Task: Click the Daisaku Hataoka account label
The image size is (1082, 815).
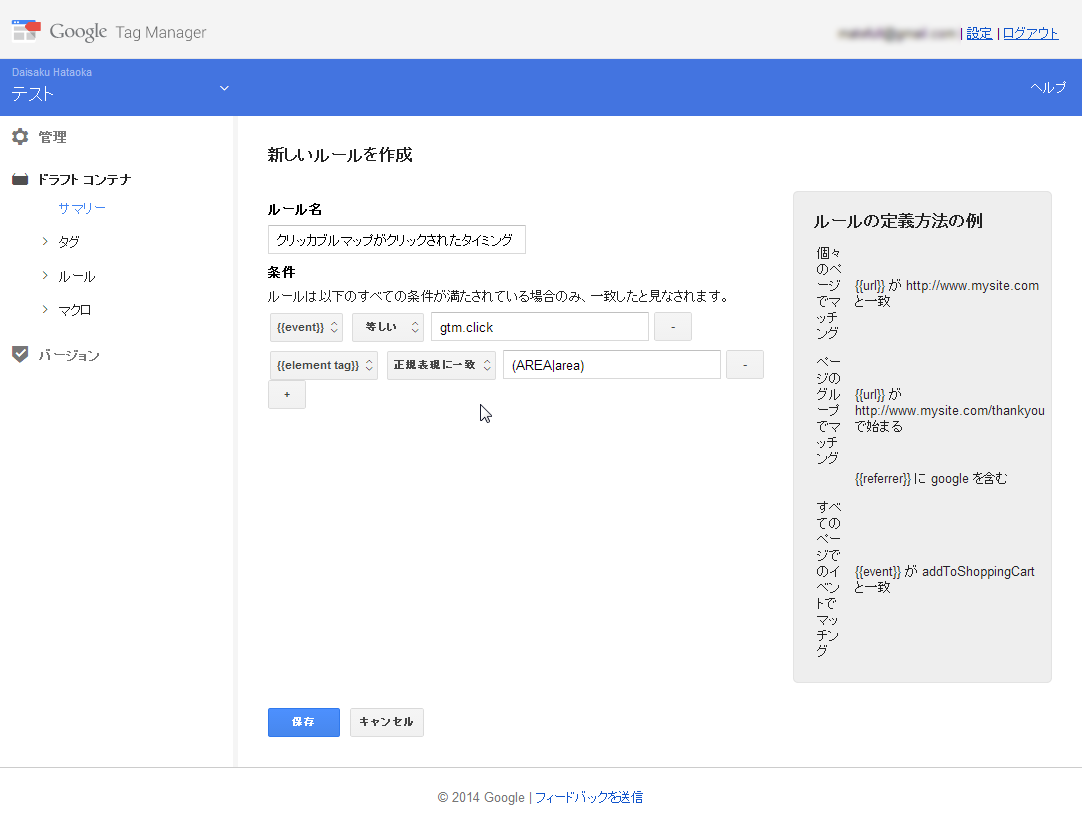Action: pyautogui.click(x=52, y=72)
